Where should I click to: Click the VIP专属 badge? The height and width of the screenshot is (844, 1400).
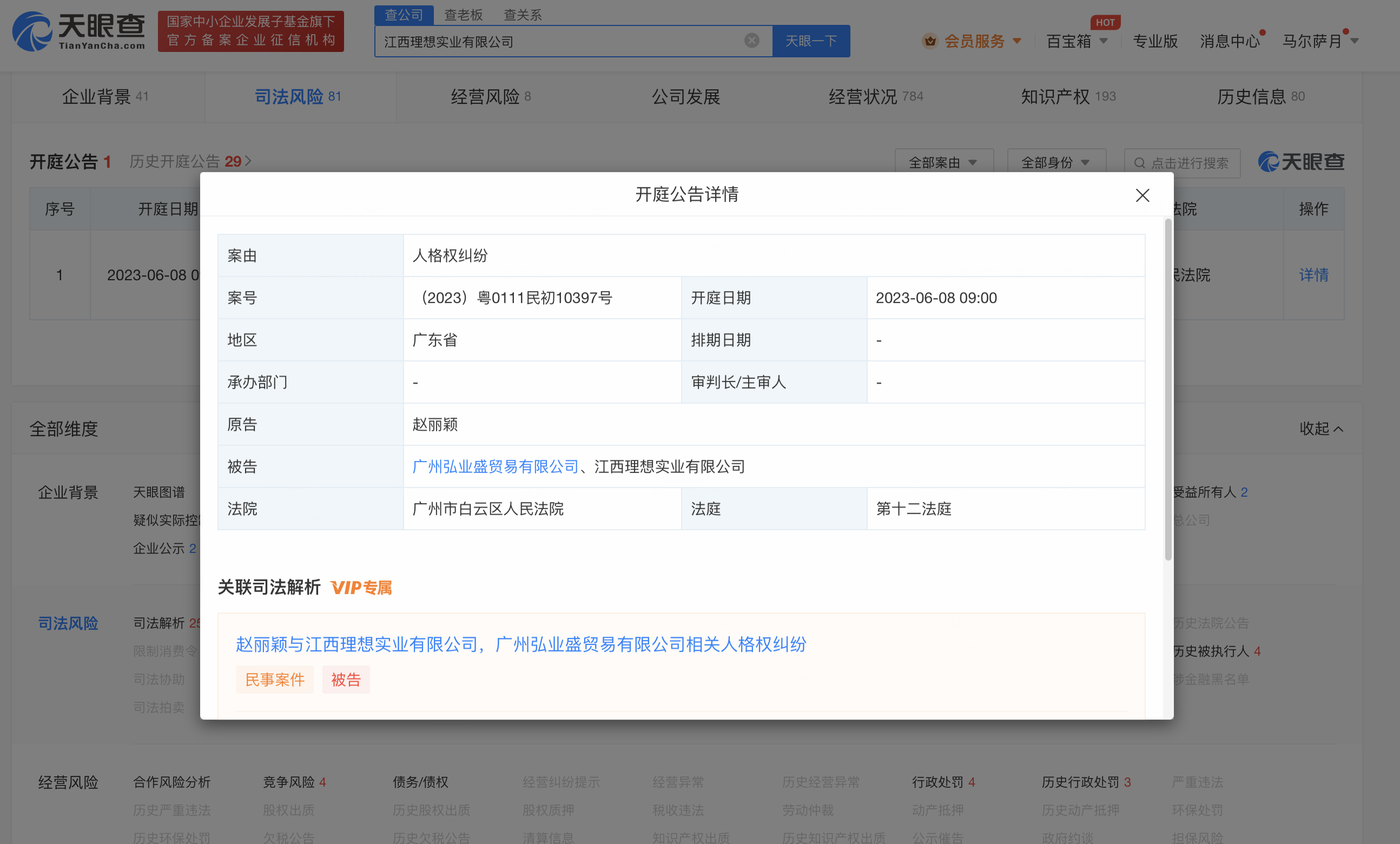[361, 587]
